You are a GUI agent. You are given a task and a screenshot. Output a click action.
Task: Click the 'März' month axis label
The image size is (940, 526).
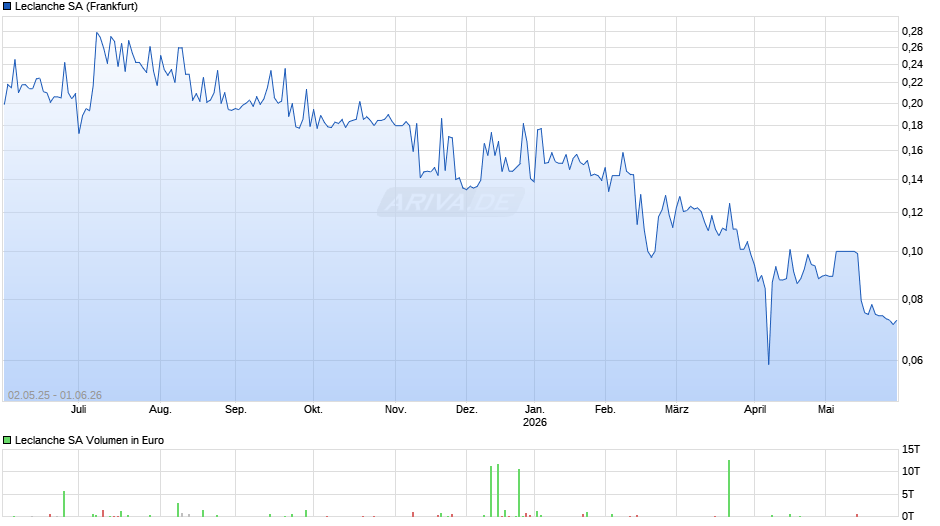click(677, 410)
